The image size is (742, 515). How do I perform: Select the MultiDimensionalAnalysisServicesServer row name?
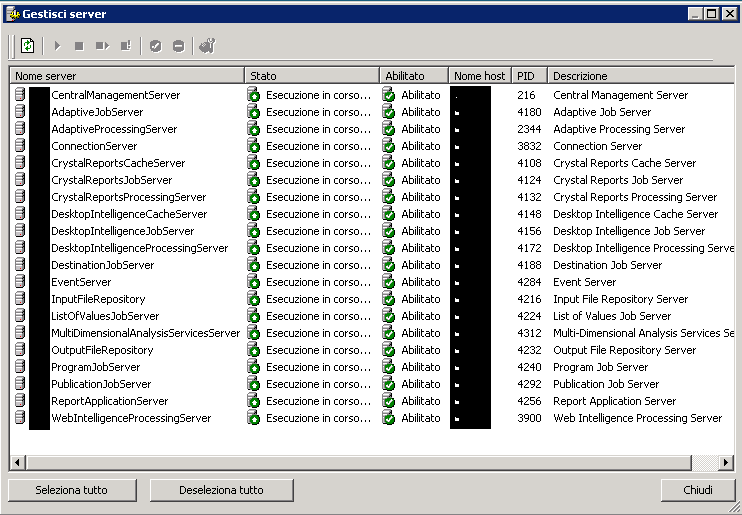click(146, 333)
